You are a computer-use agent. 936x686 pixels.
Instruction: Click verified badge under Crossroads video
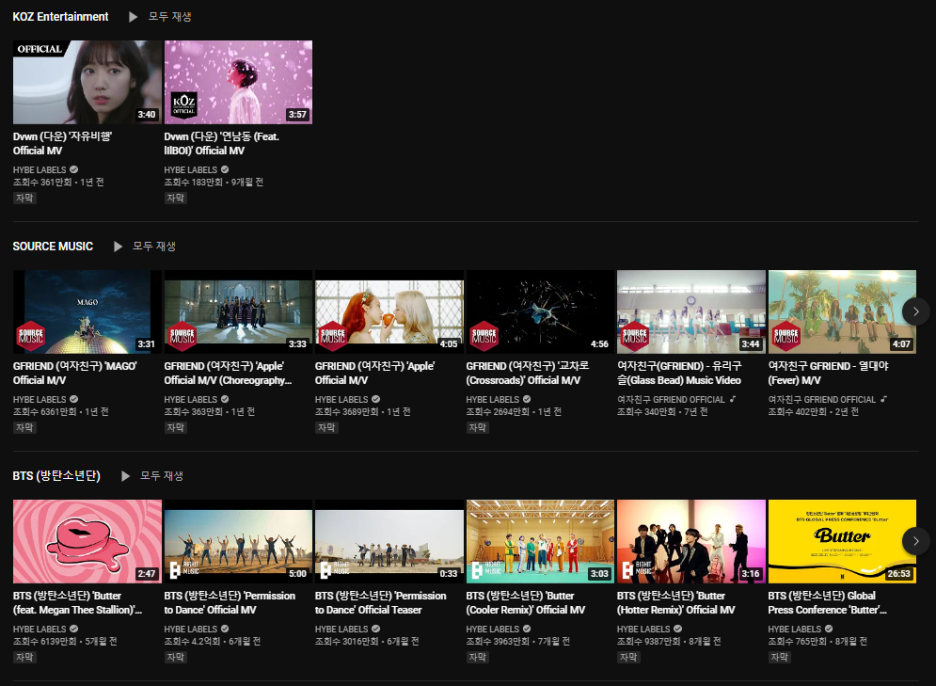click(526, 399)
